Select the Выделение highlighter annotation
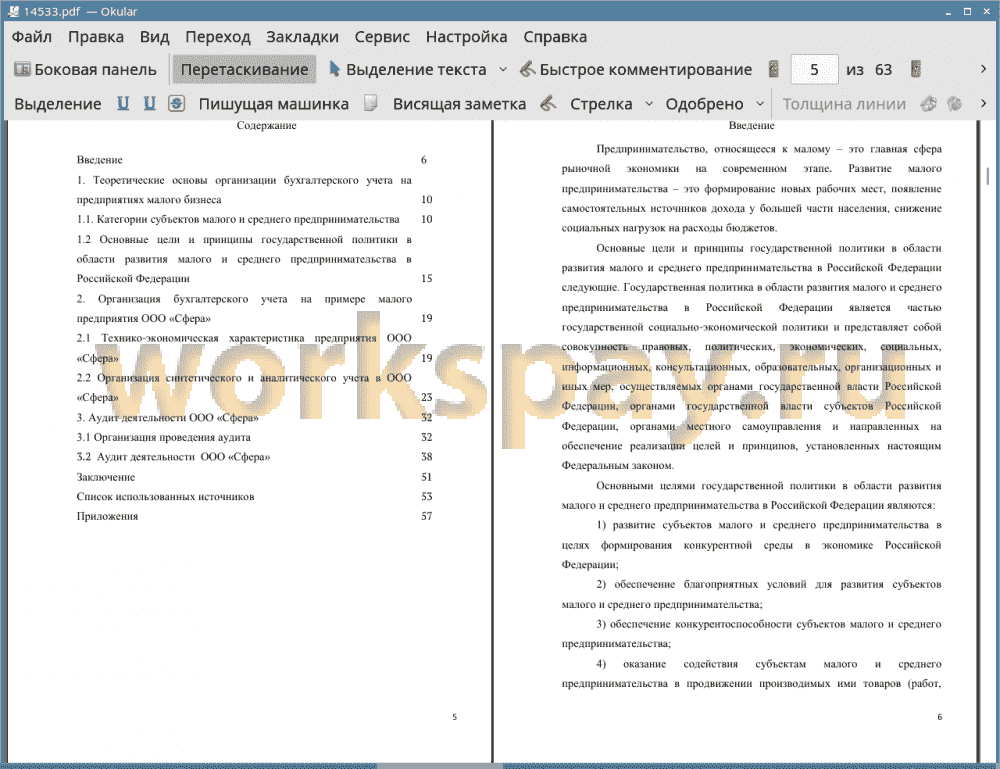 click(x=57, y=104)
